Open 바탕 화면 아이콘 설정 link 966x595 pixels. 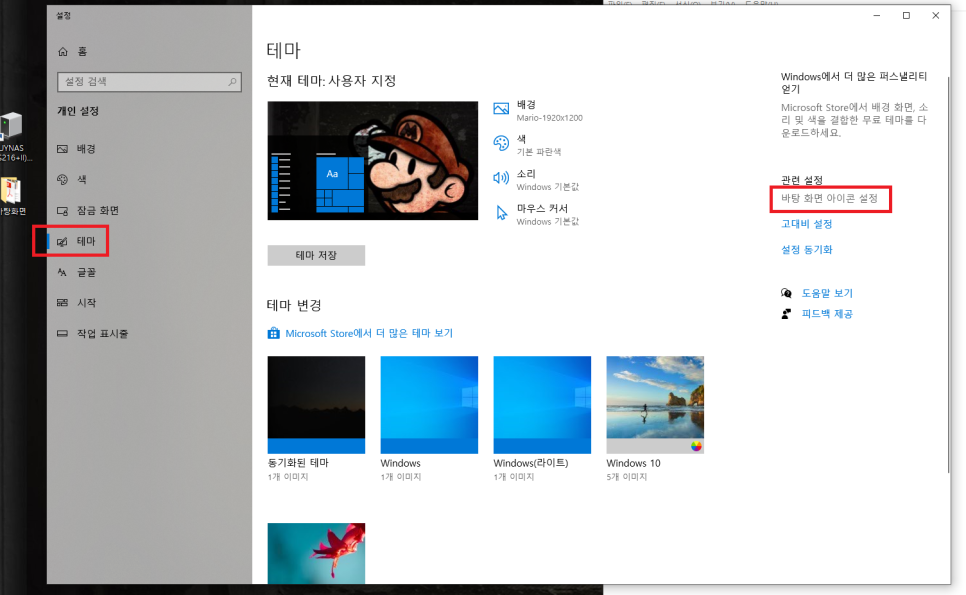click(829, 198)
